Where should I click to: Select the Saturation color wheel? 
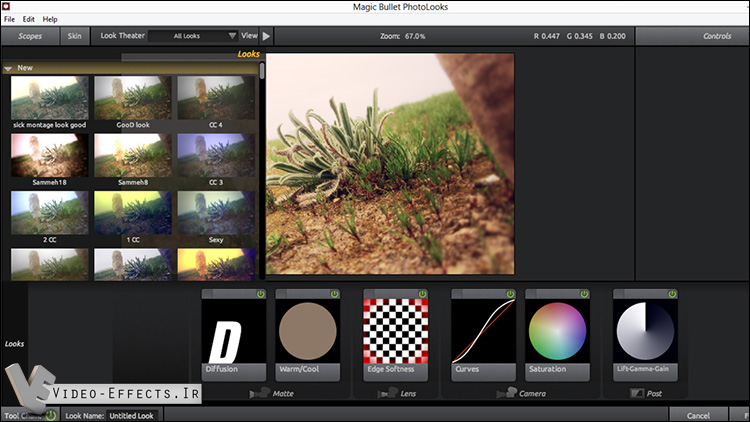(557, 331)
